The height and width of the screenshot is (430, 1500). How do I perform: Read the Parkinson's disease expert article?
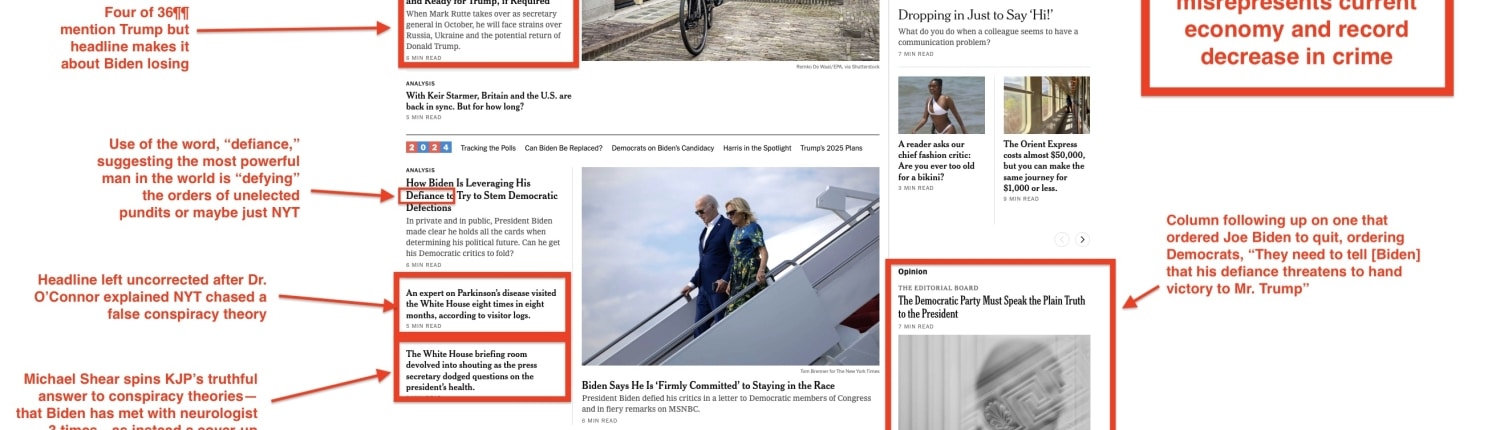pos(481,304)
